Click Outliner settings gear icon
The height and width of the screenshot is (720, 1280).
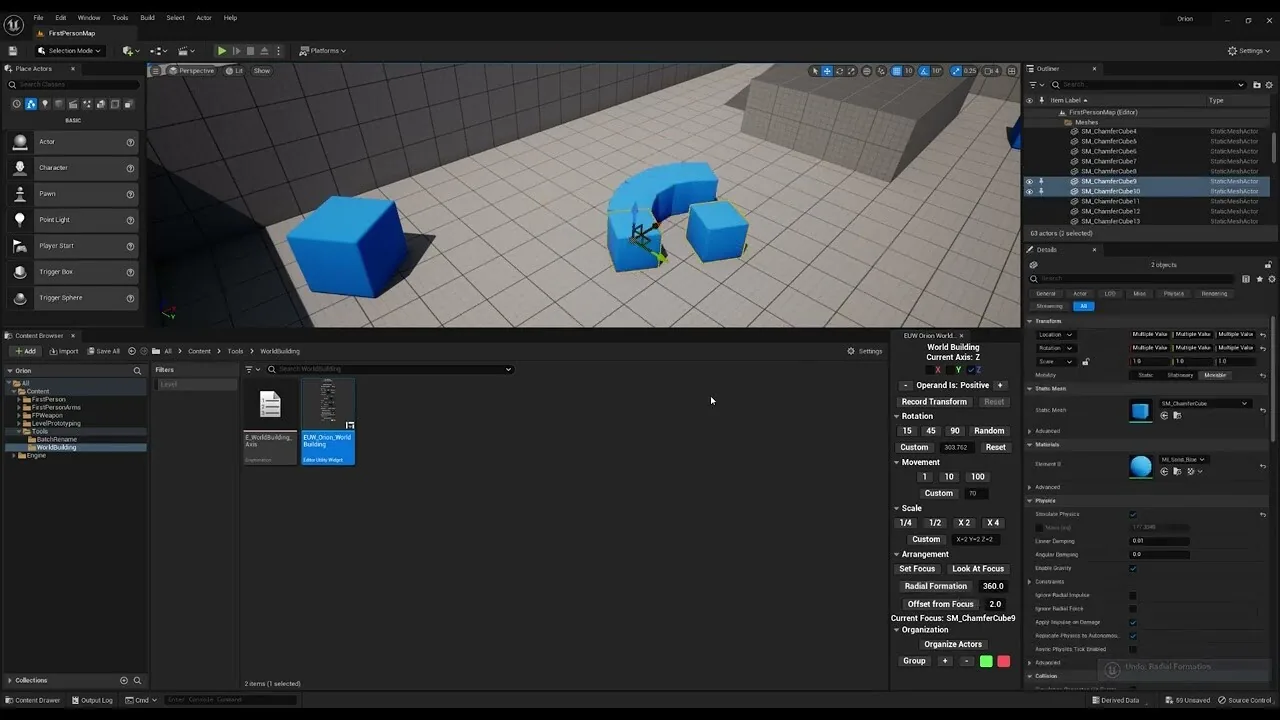click(1270, 85)
